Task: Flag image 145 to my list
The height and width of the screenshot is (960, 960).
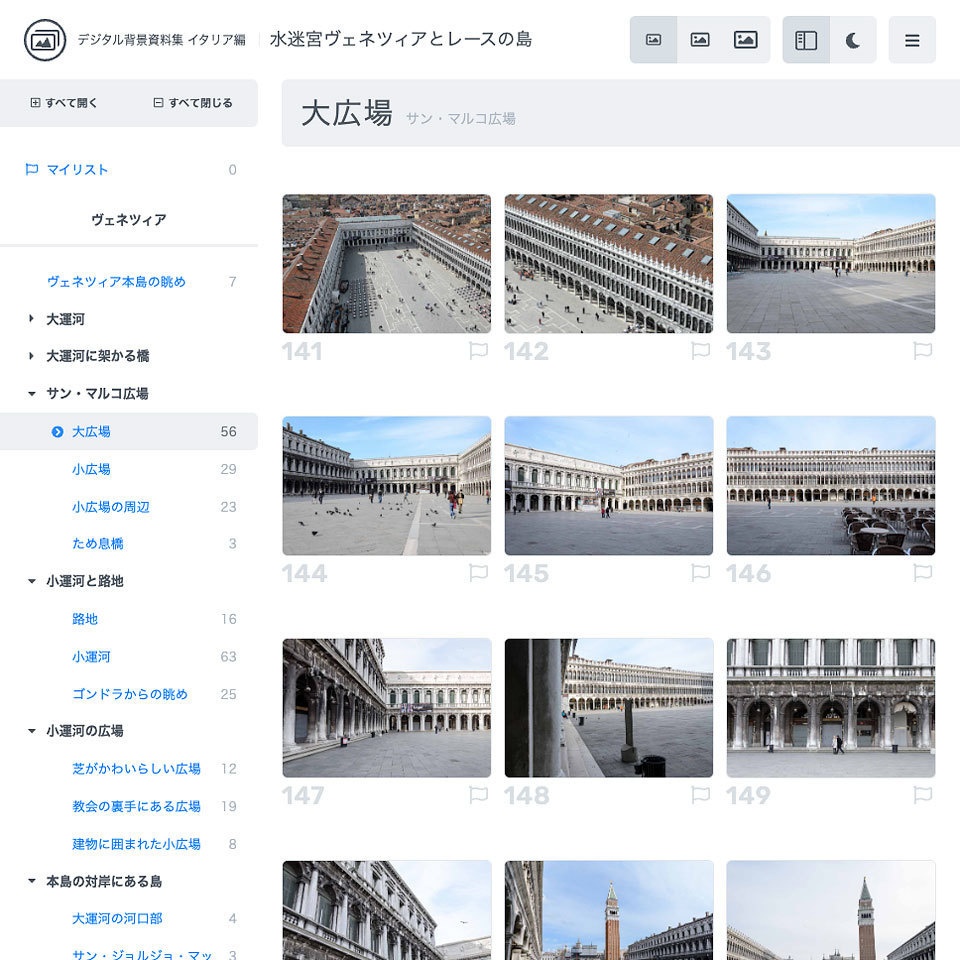Action: pyautogui.click(x=700, y=573)
